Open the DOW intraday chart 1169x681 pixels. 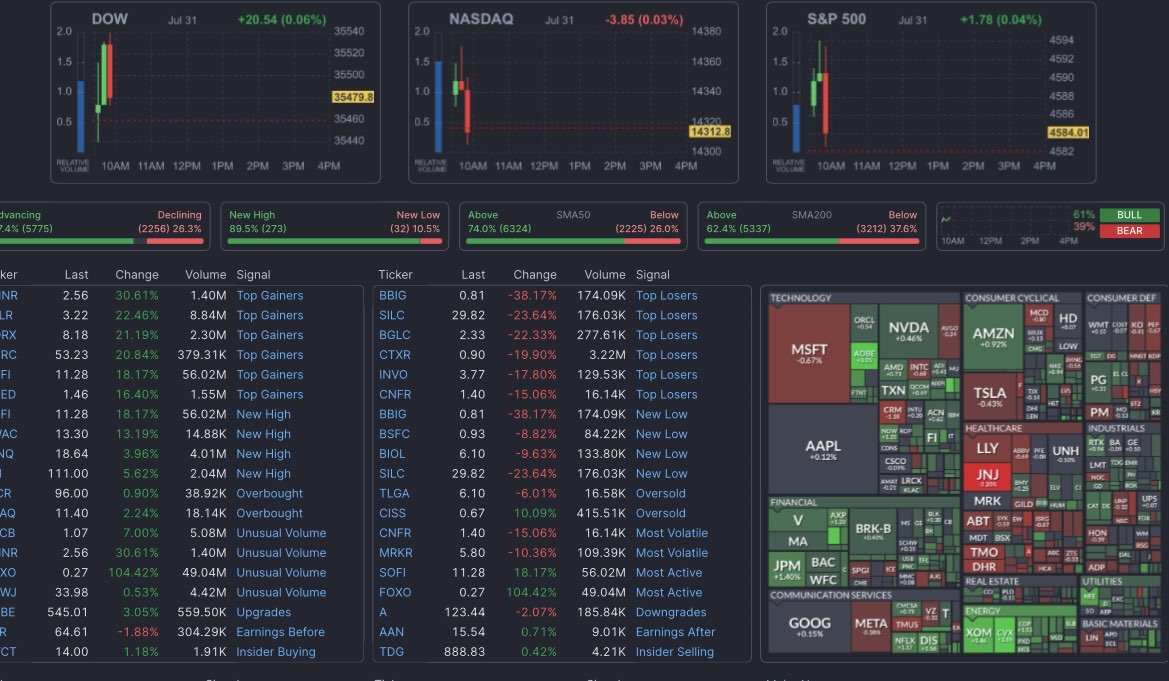coord(215,92)
